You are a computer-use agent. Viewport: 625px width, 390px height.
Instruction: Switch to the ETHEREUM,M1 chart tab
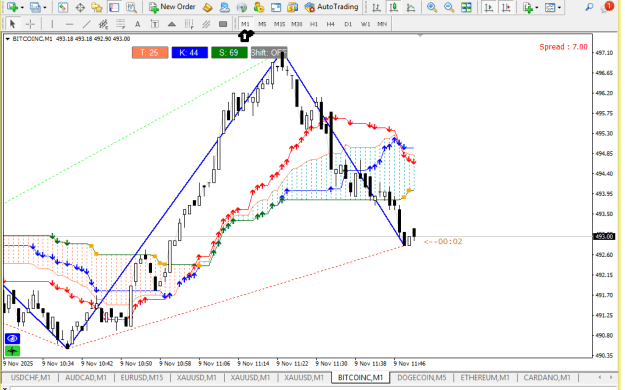pyautogui.click(x=485, y=377)
